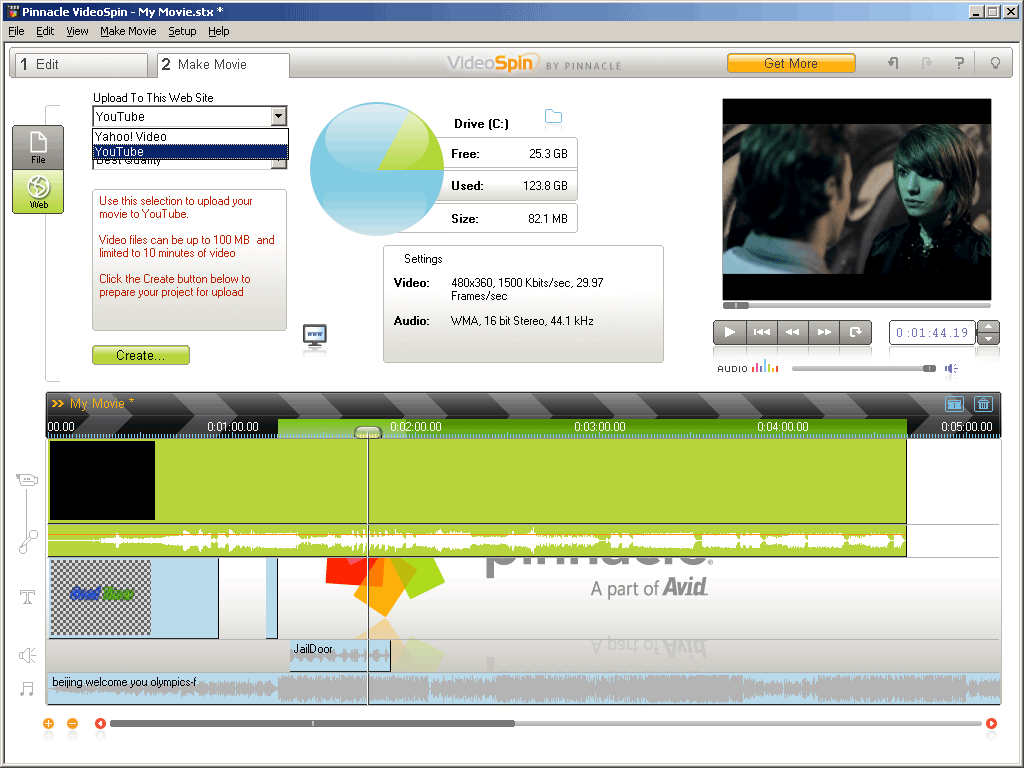Open the Upload To This Web Site dropdown

pyautogui.click(x=279, y=116)
